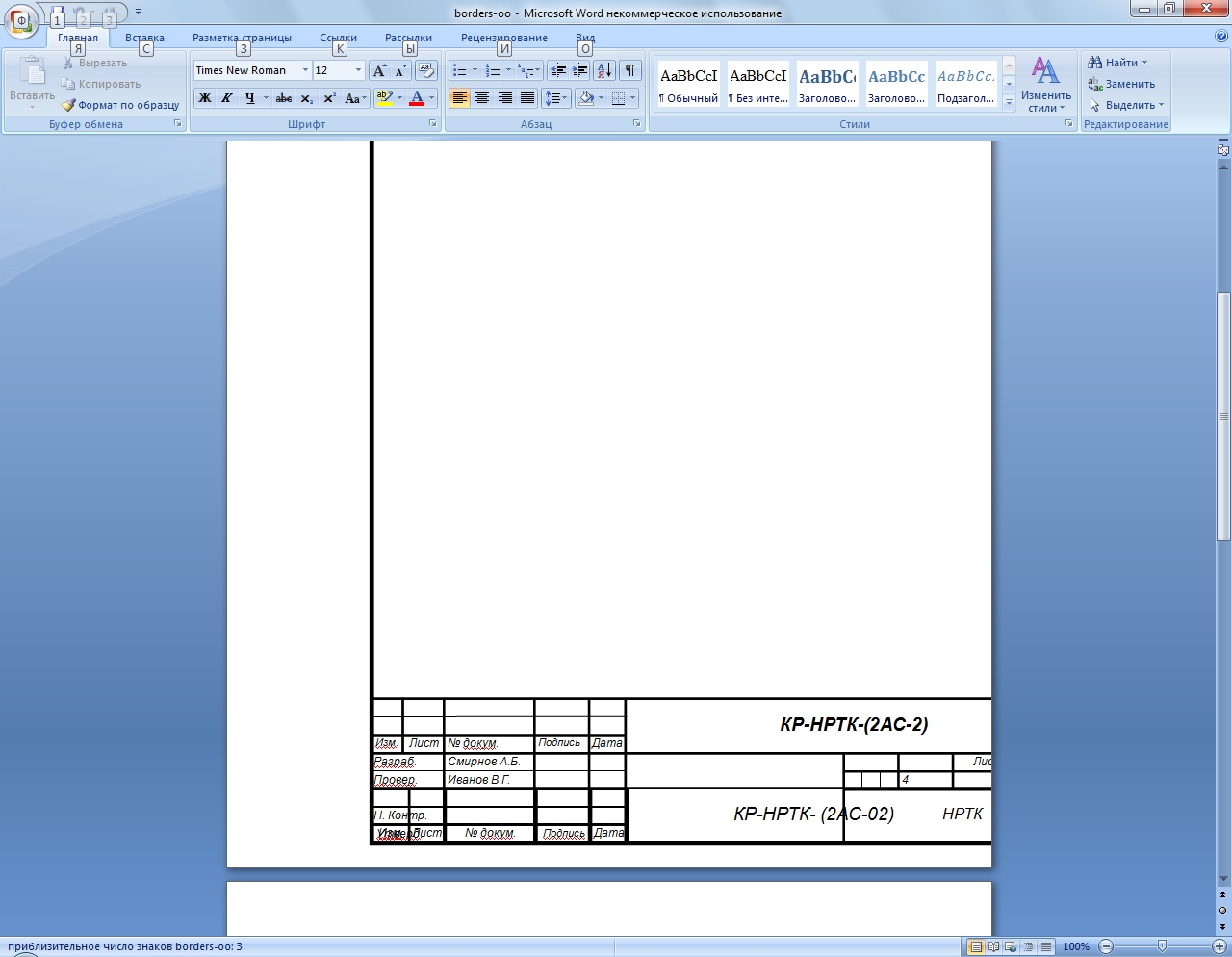Switch to Web Layout view
Screen dimensions: 1232x957
click(1012, 946)
